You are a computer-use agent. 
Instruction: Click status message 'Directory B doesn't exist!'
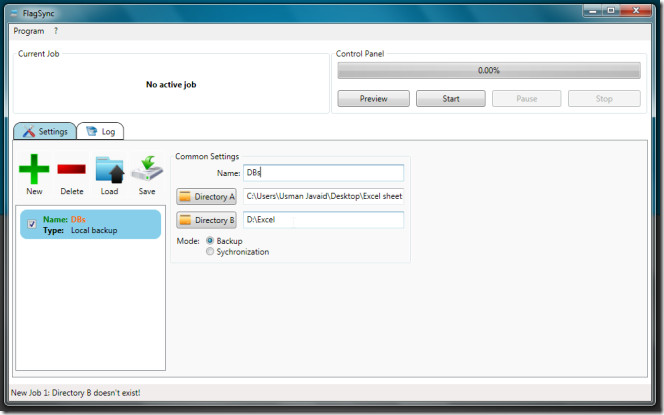tap(96, 393)
